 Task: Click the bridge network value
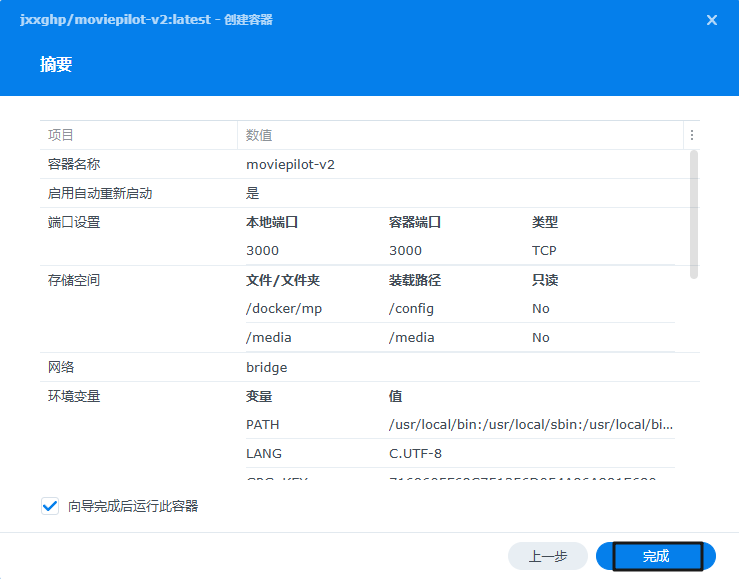[266, 367]
